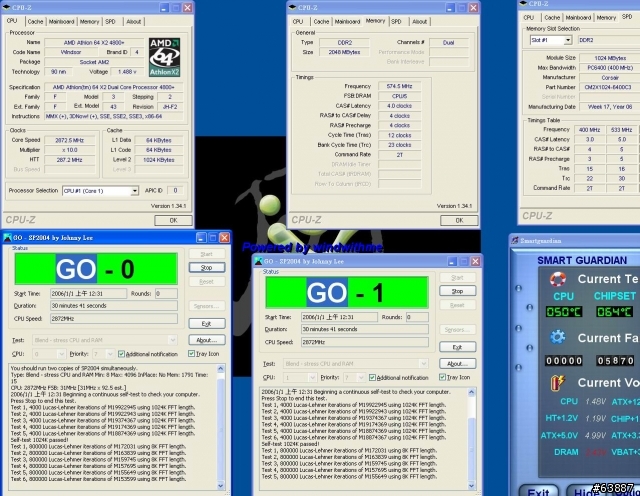Open the Test dropdown in GO-1 window

[423, 363]
